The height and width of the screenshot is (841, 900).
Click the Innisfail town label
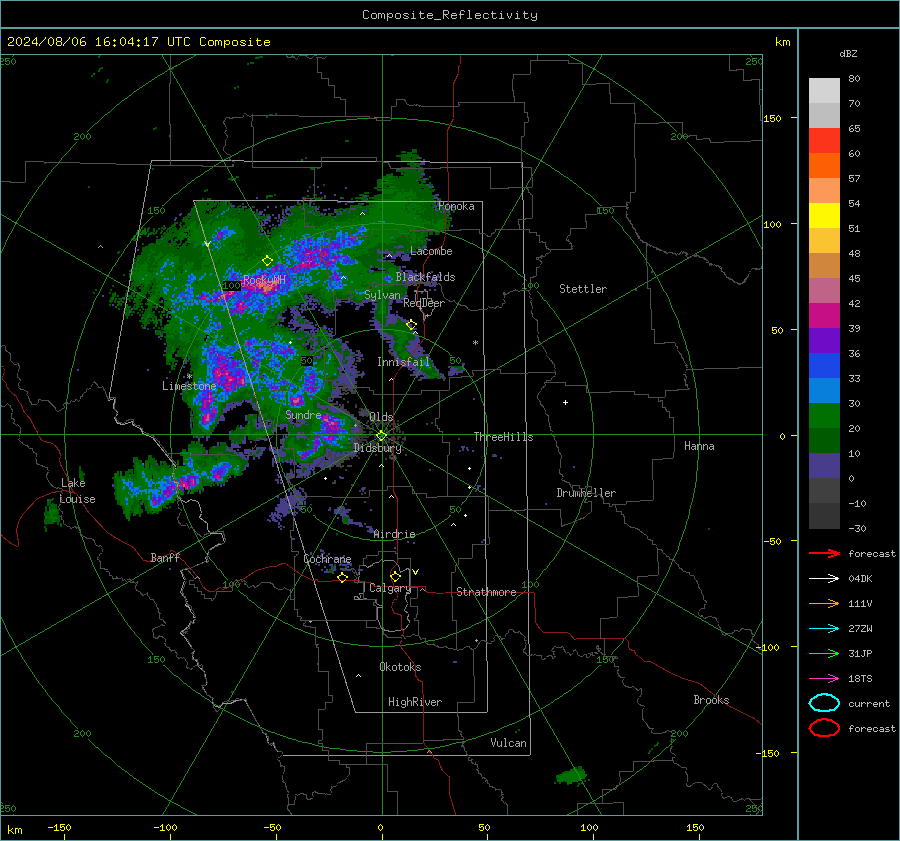click(x=403, y=362)
